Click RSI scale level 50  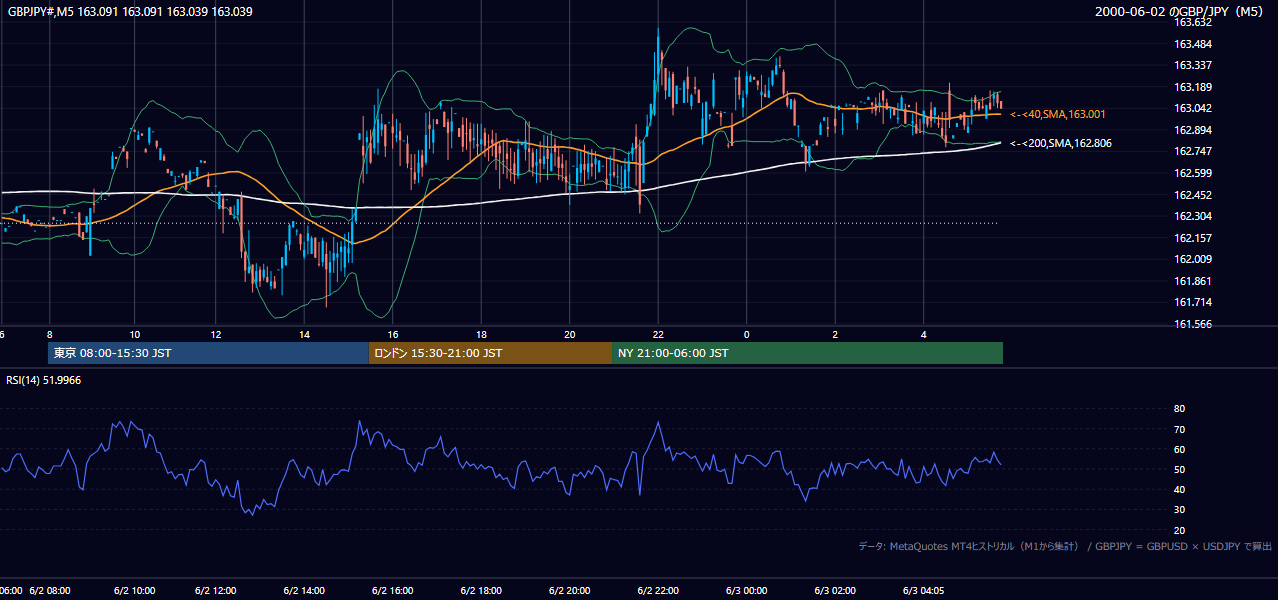point(1179,469)
